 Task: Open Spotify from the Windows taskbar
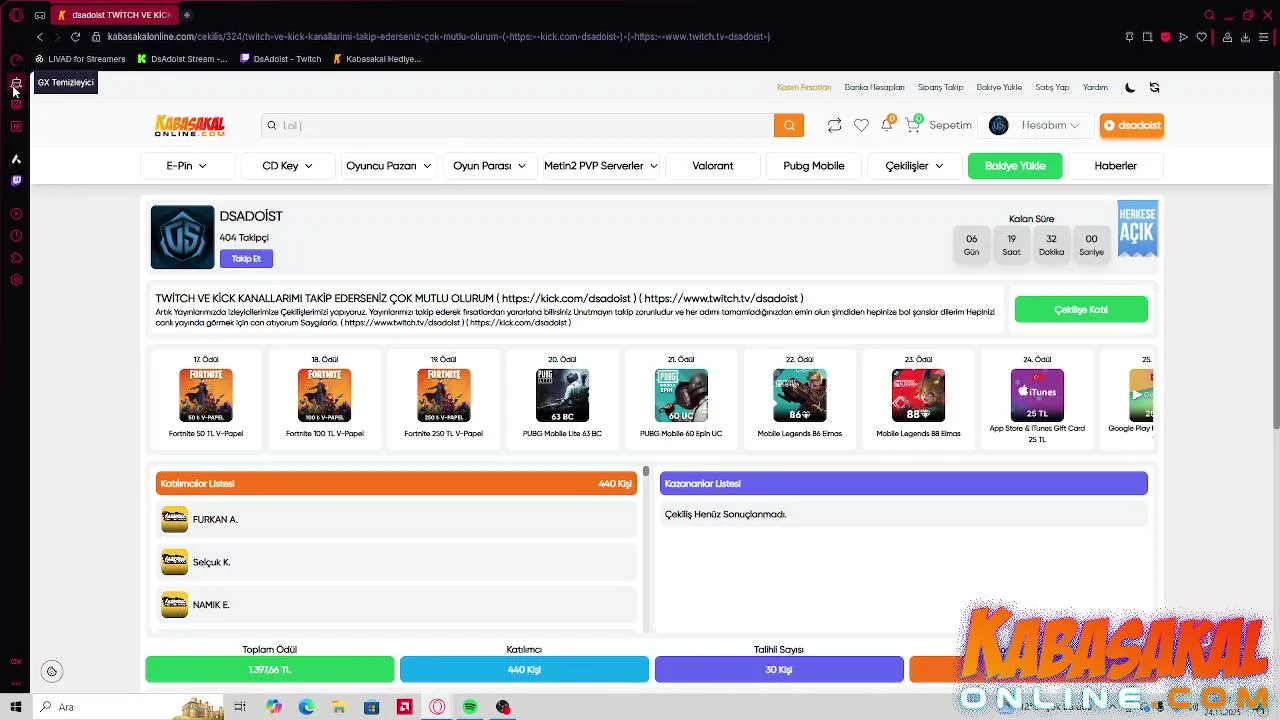470,707
